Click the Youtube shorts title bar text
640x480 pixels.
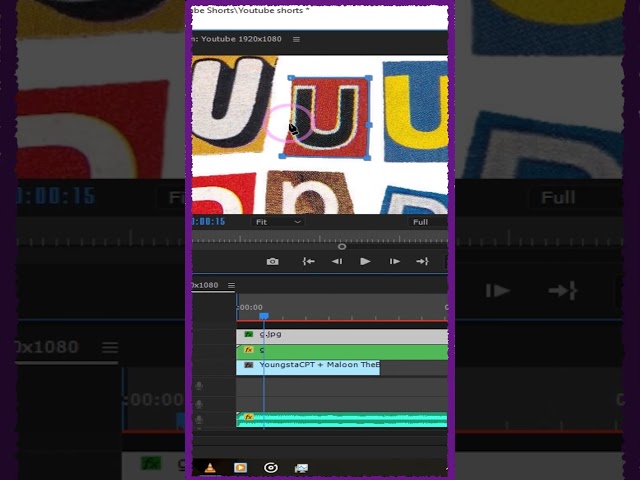250,11
